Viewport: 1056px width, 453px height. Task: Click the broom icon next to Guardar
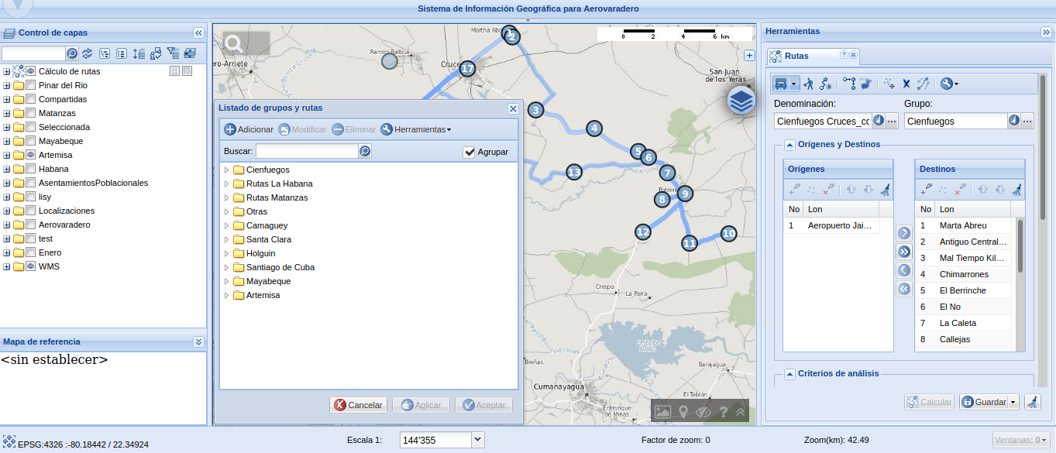(1032, 402)
